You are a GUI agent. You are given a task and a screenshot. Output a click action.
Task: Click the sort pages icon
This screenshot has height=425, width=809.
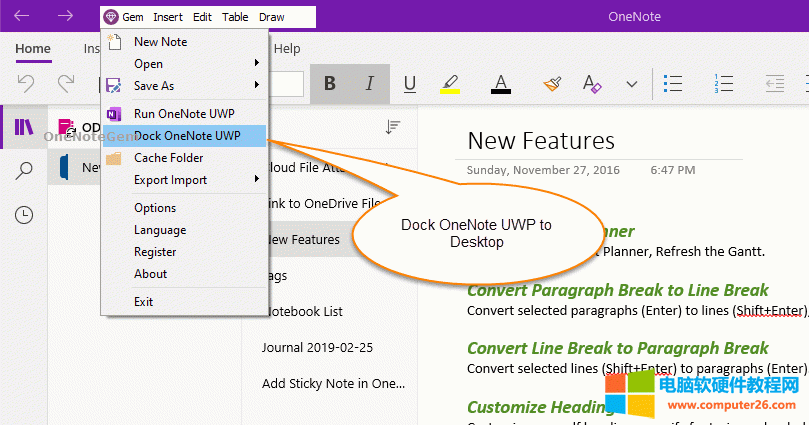click(x=393, y=127)
